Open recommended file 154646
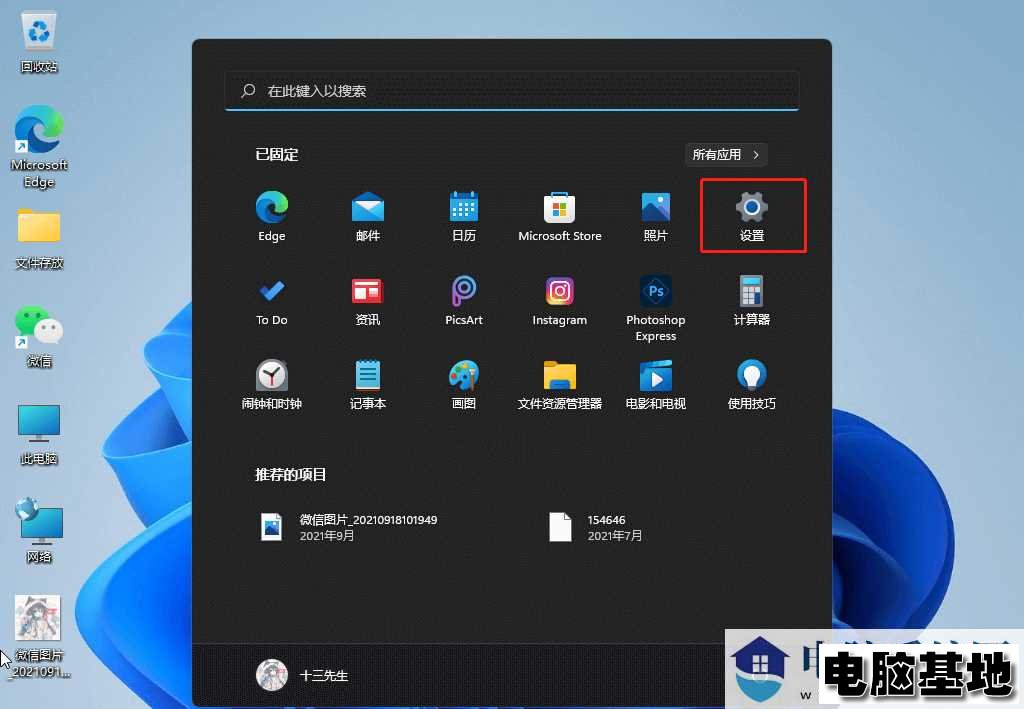 pyautogui.click(x=595, y=528)
